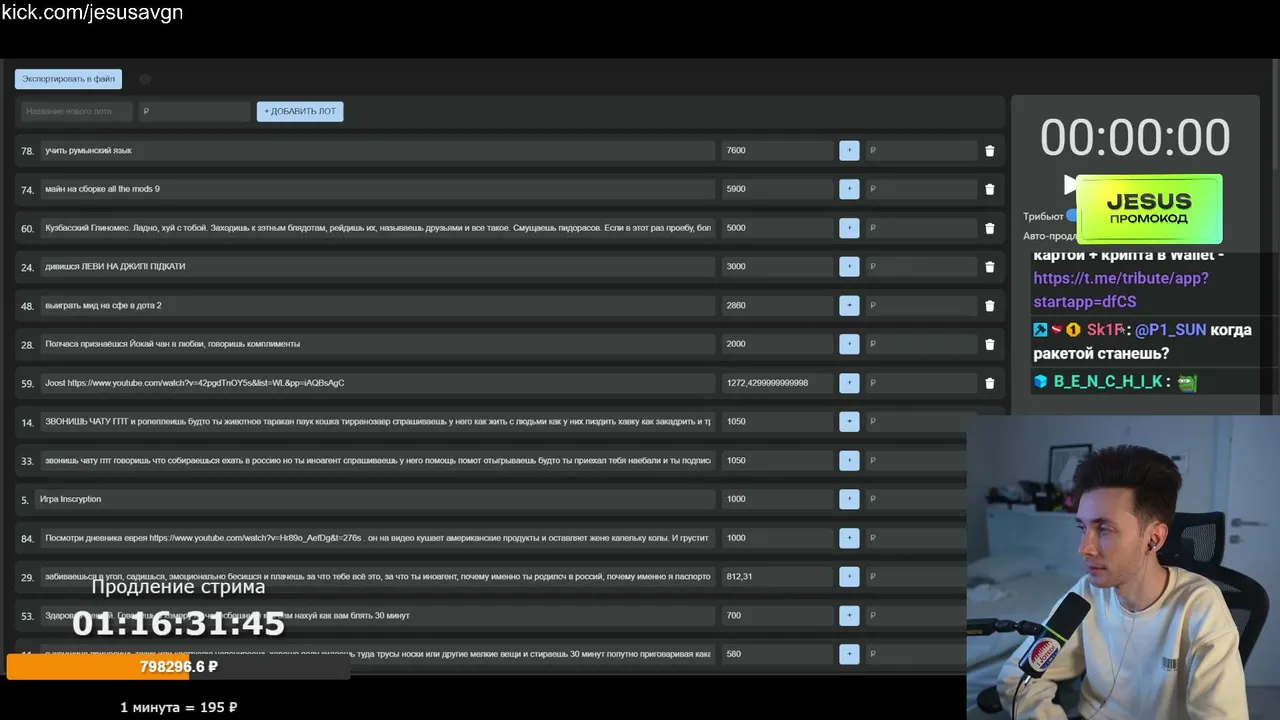
Task: Click the B_E_N_C_H_I_K username in chat
Action: [x=1108, y=382]
